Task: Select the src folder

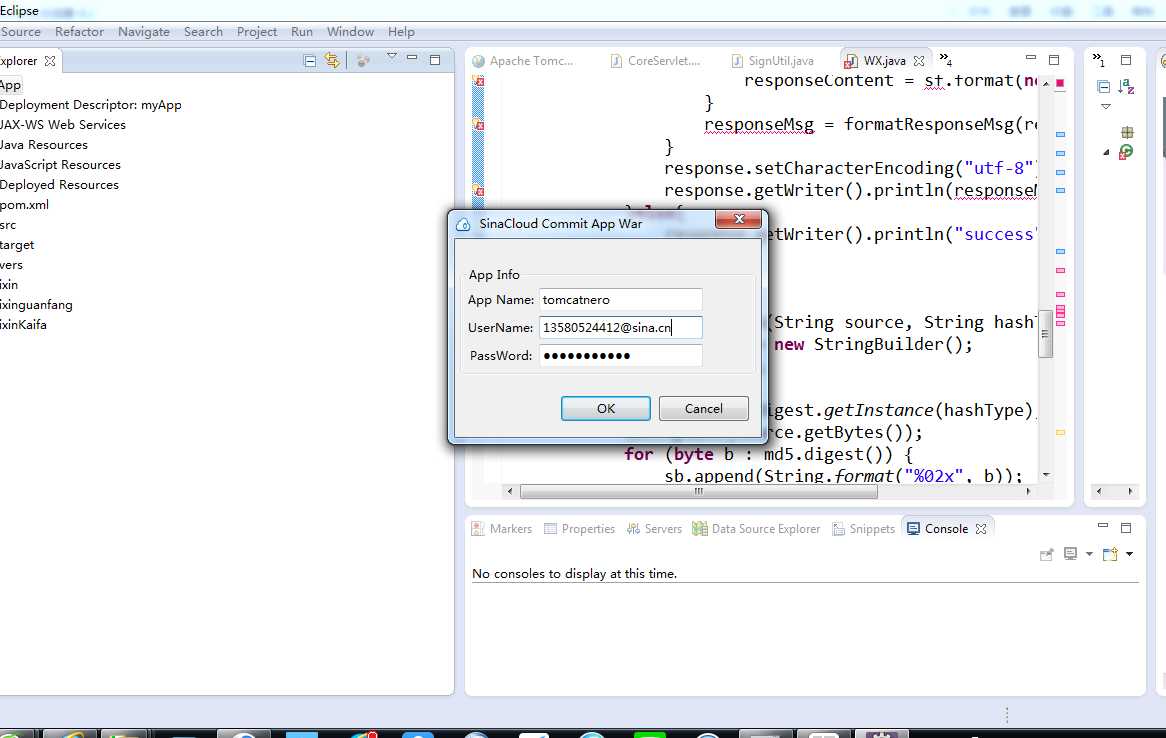Action: click(7, 225)
